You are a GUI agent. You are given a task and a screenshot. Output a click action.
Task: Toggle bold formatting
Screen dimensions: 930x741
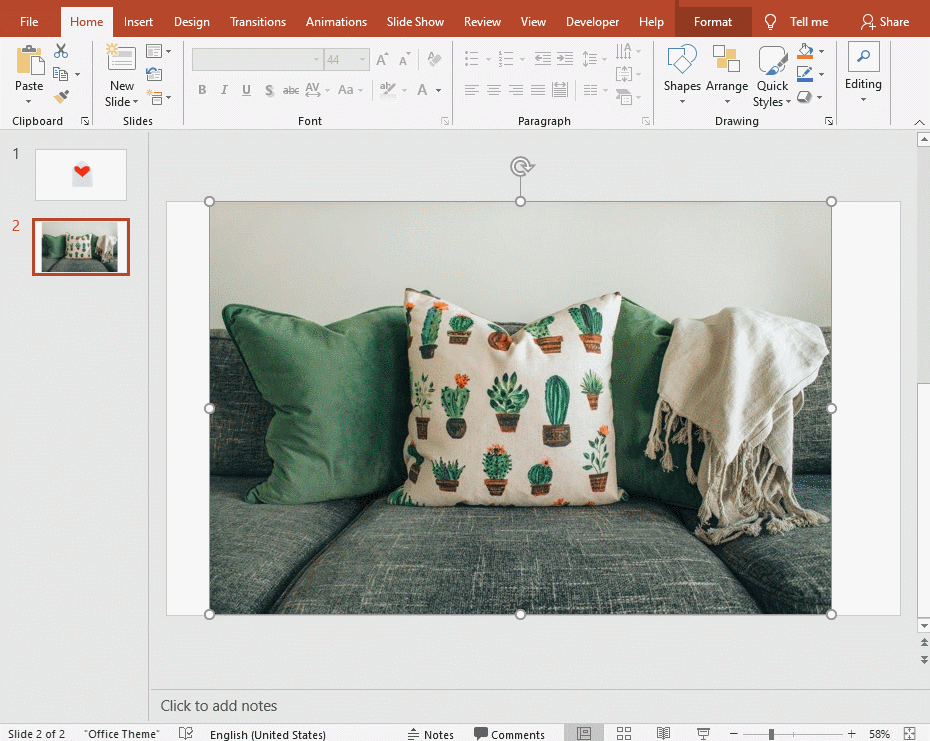point(202,90)
